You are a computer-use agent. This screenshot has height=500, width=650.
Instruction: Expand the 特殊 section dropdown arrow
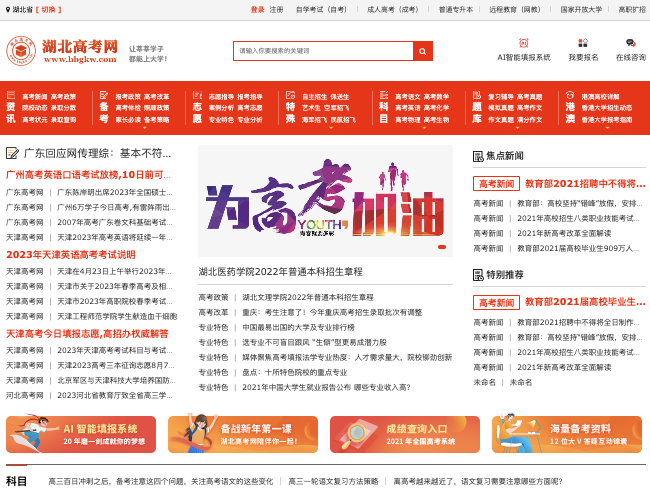click(x=331, y=128)
